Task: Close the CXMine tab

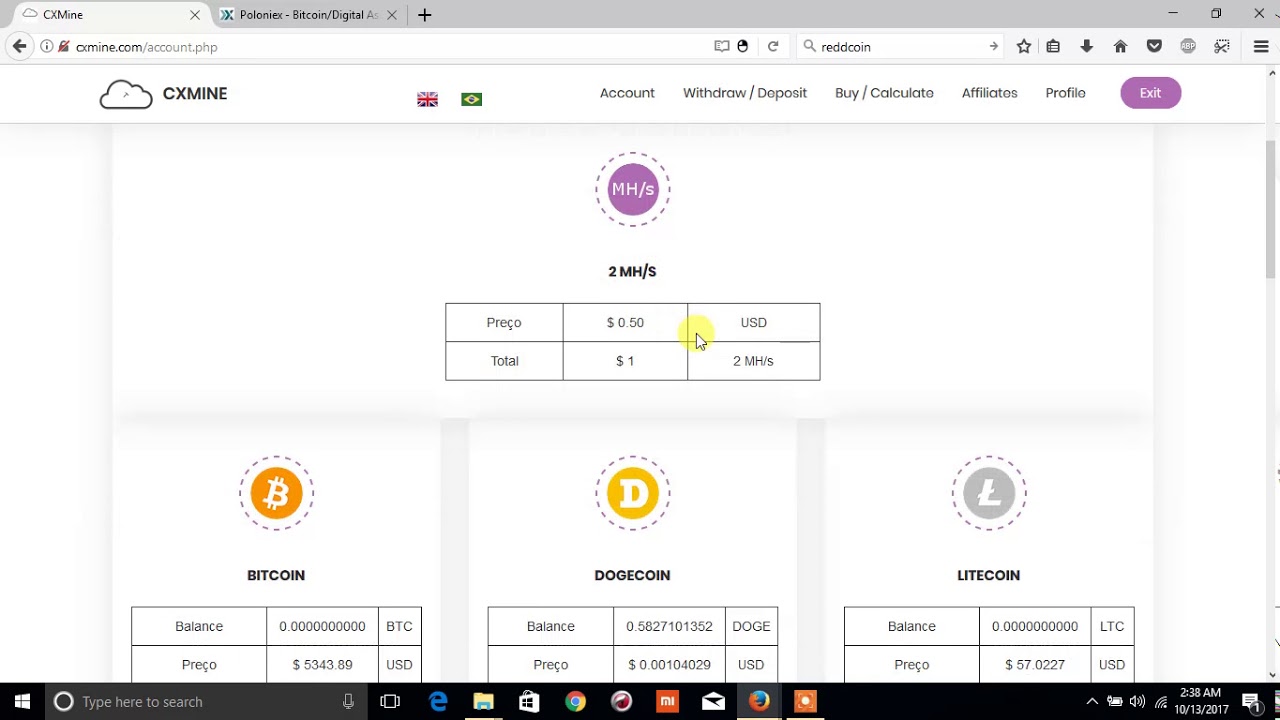Action: pos(195,15)
